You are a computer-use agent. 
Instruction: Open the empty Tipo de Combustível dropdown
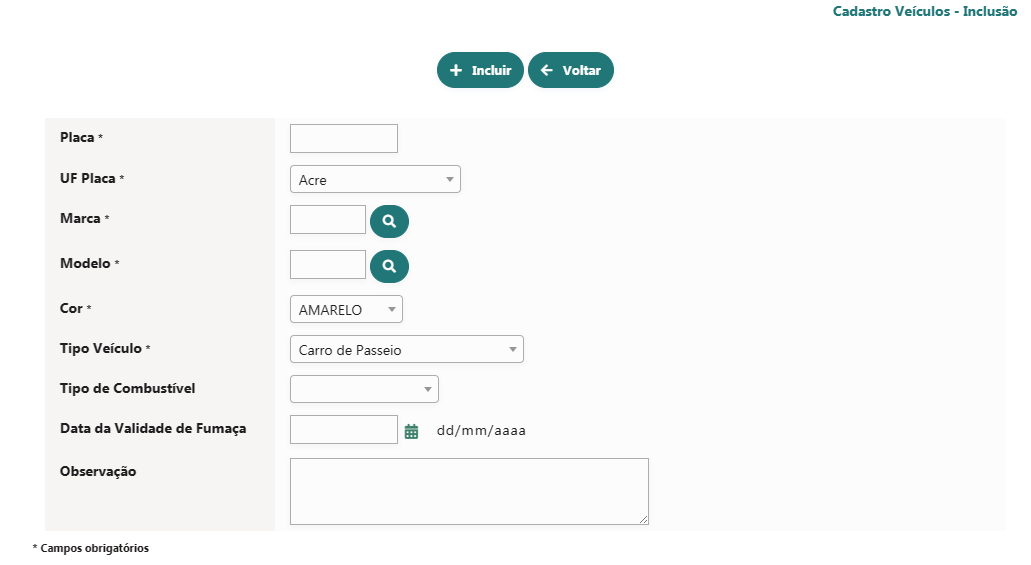[x=364, y=389]
